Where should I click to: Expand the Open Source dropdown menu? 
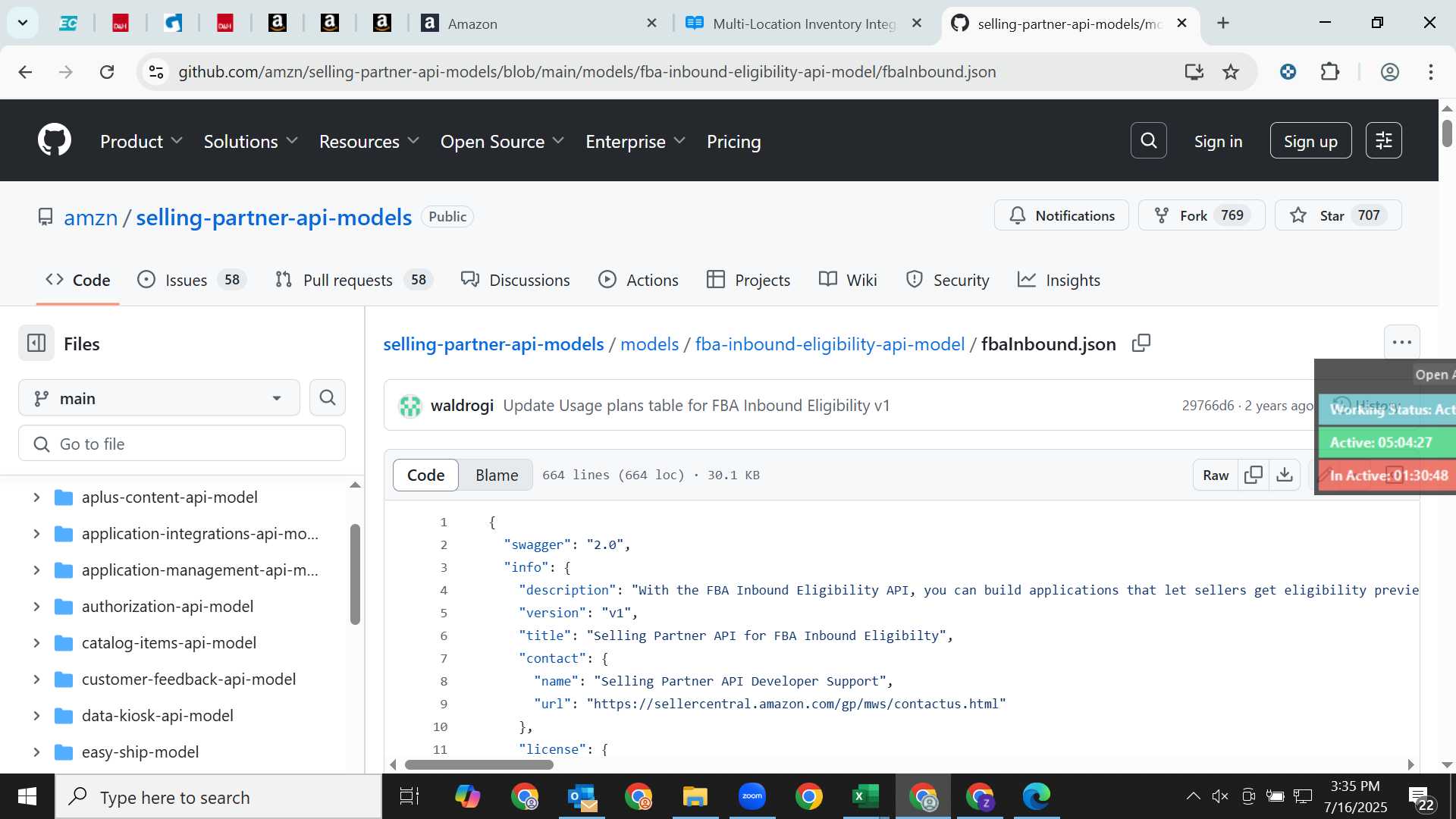502,141
